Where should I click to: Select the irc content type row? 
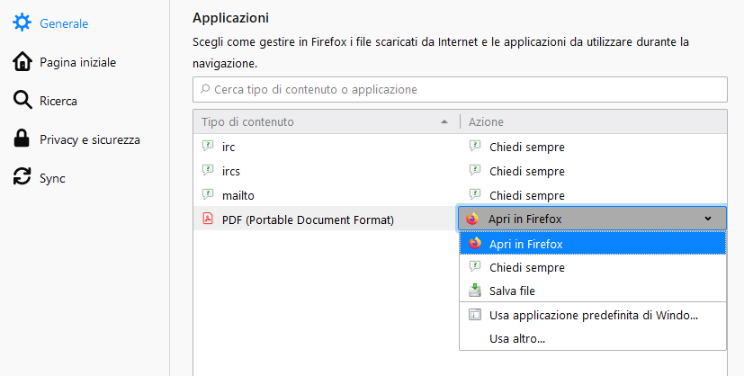pos(326,147)
